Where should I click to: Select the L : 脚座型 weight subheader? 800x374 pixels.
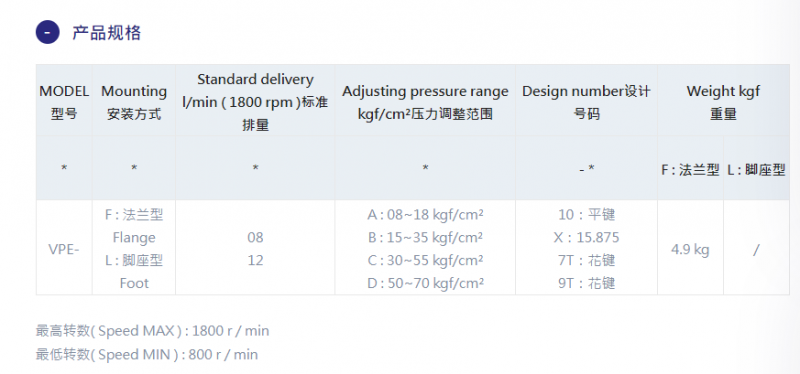756,170
